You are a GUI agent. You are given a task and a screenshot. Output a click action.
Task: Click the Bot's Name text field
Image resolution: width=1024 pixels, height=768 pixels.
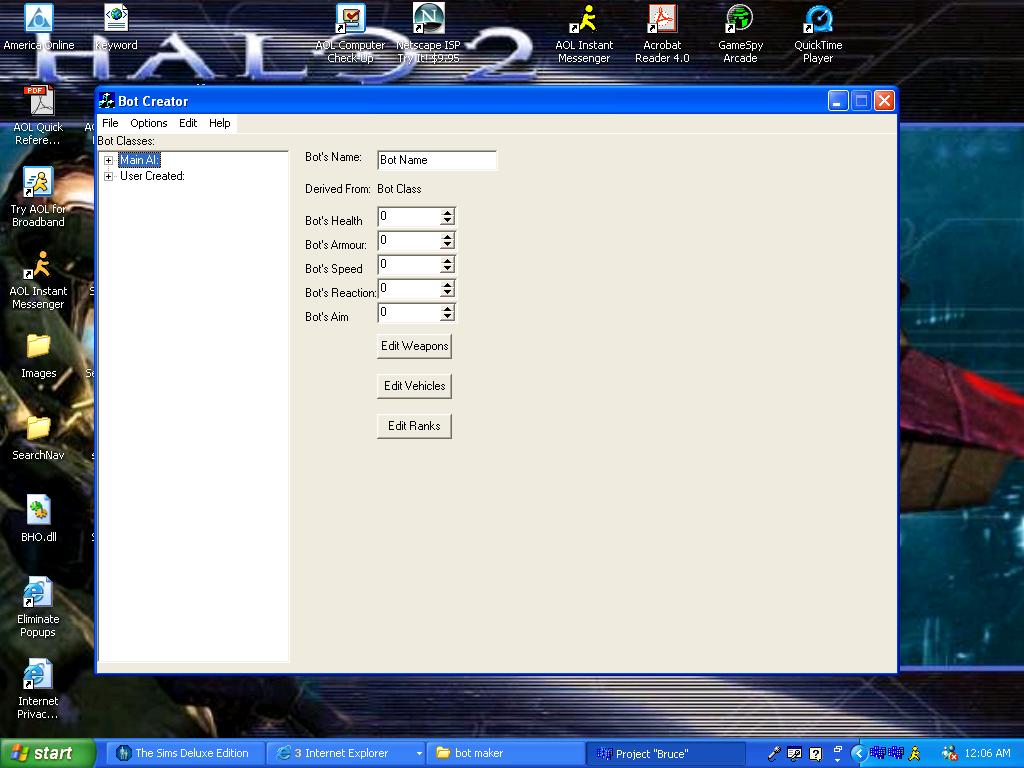pos(437,160)
